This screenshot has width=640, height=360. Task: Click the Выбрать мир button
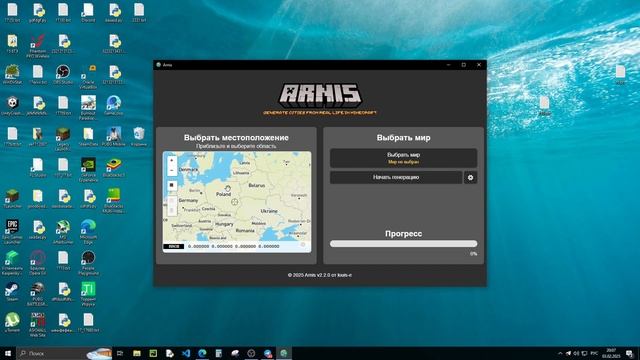pos(403,158)
